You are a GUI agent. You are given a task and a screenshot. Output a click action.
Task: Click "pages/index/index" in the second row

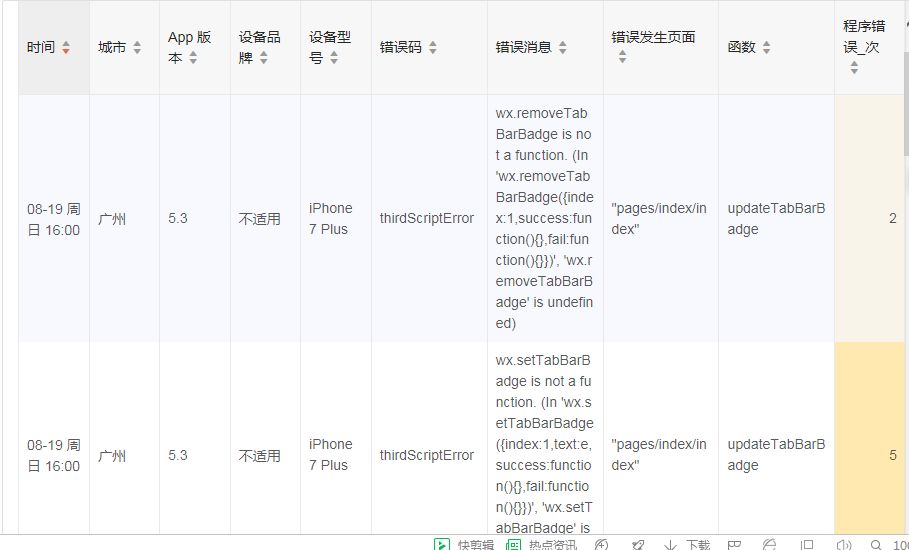click(659, 455)
